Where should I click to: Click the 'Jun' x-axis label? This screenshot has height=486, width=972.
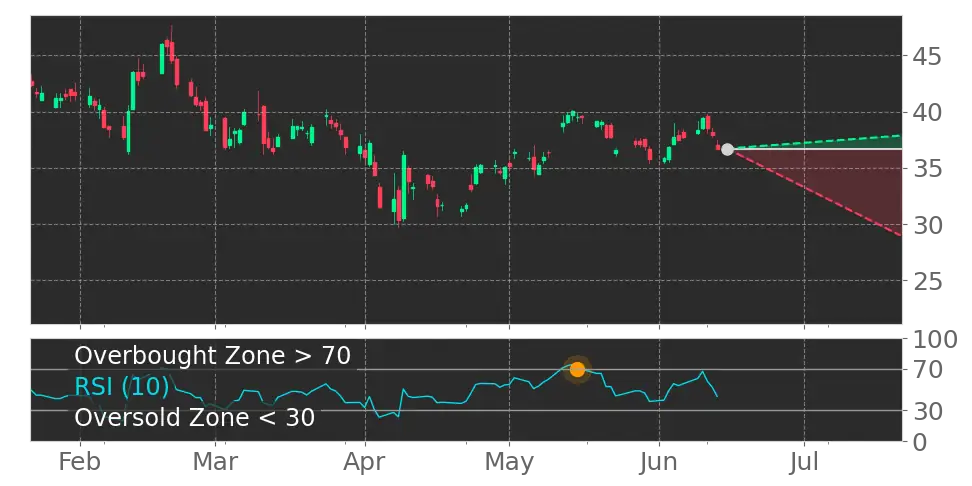click(x=659, y=462)
